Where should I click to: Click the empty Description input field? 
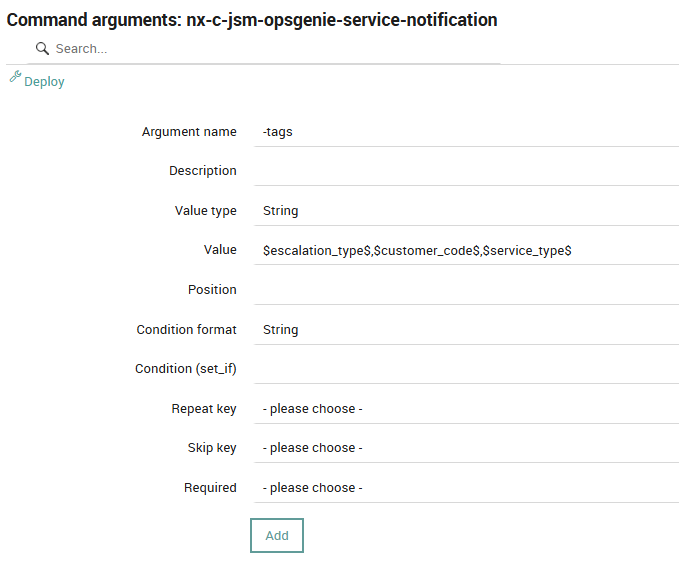click(465, 171)
